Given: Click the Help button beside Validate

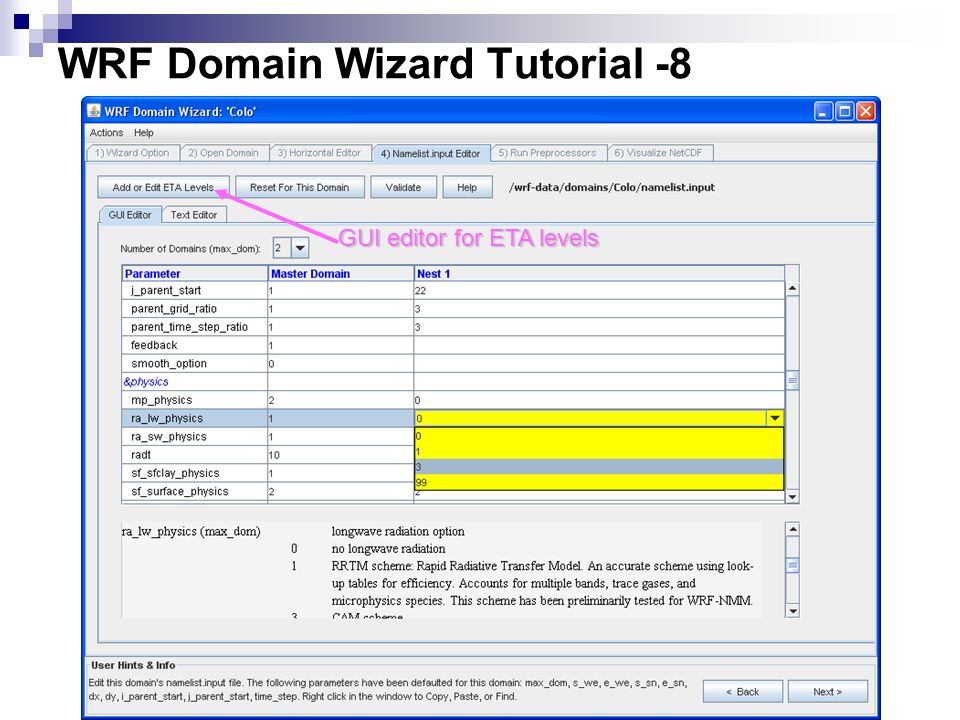Looking at the screenshot, I should pyautogui.click(x=467, y=187).
